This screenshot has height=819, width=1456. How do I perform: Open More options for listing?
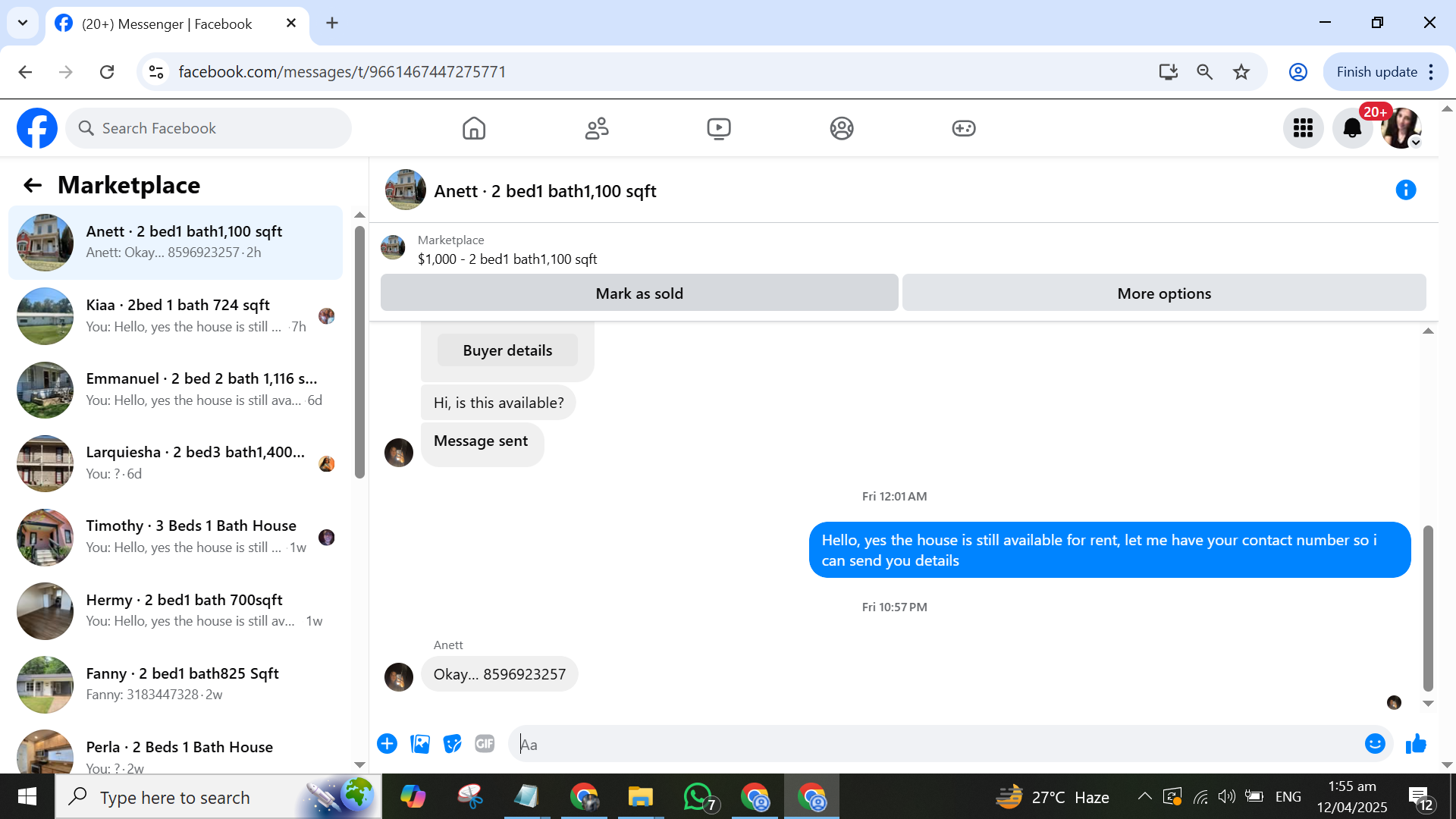pyautogui.click(x=1164, y=293)
